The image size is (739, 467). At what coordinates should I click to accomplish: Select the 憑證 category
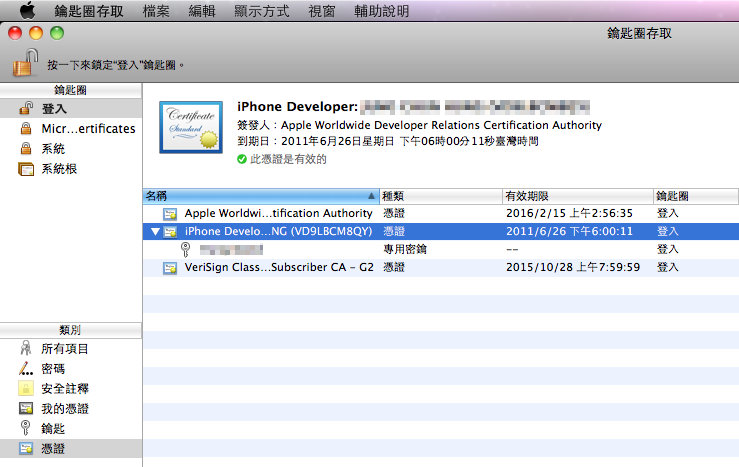coord(54,449)
